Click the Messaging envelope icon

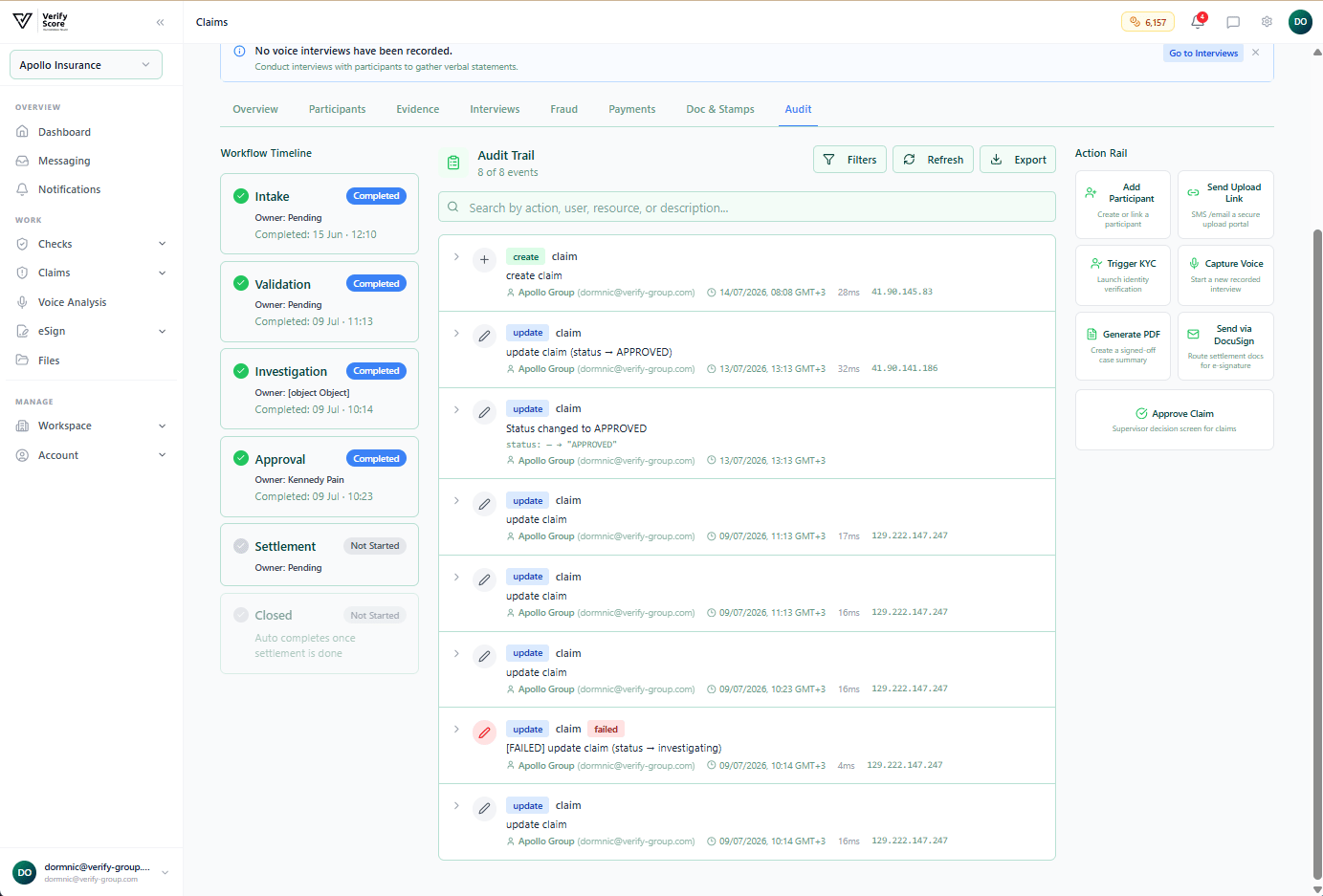22,161
